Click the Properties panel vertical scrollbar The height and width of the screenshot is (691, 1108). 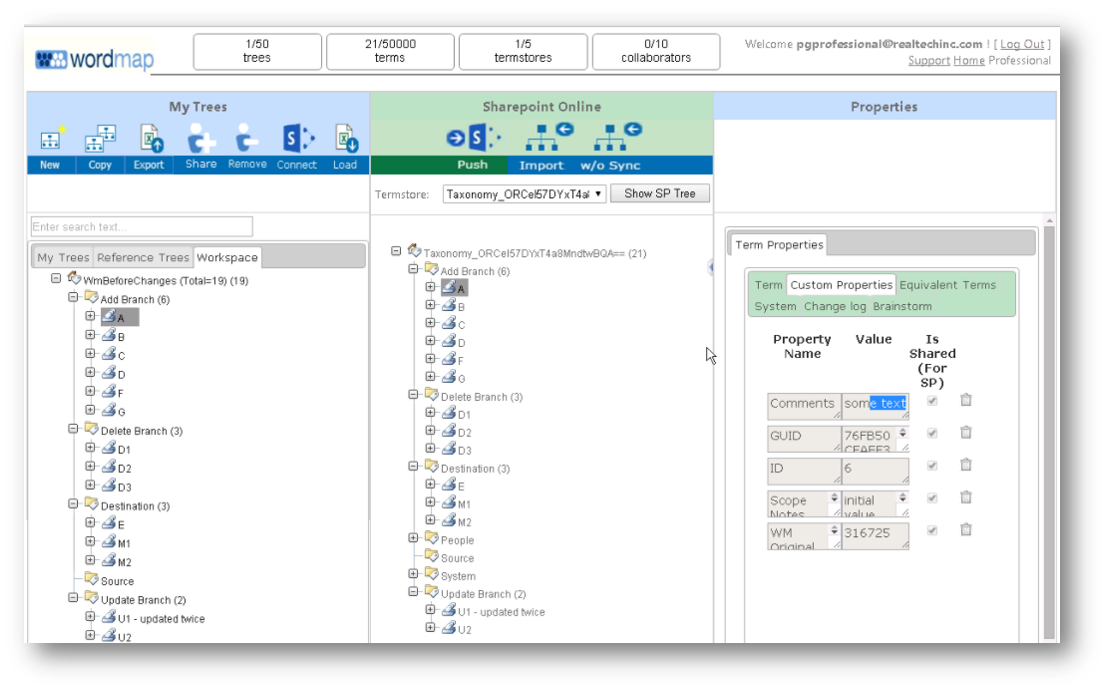(1048, 430)
